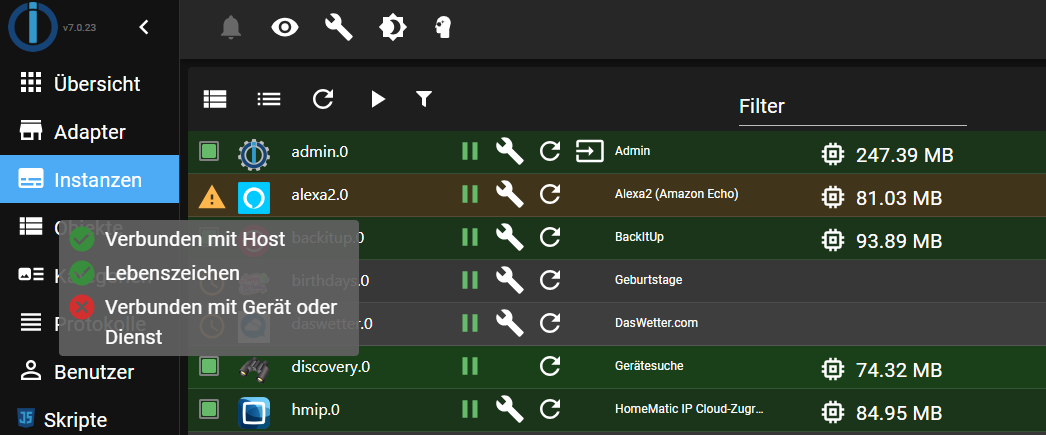Click the admin.0 adapter icon
1046x435 pixels.
254,154
